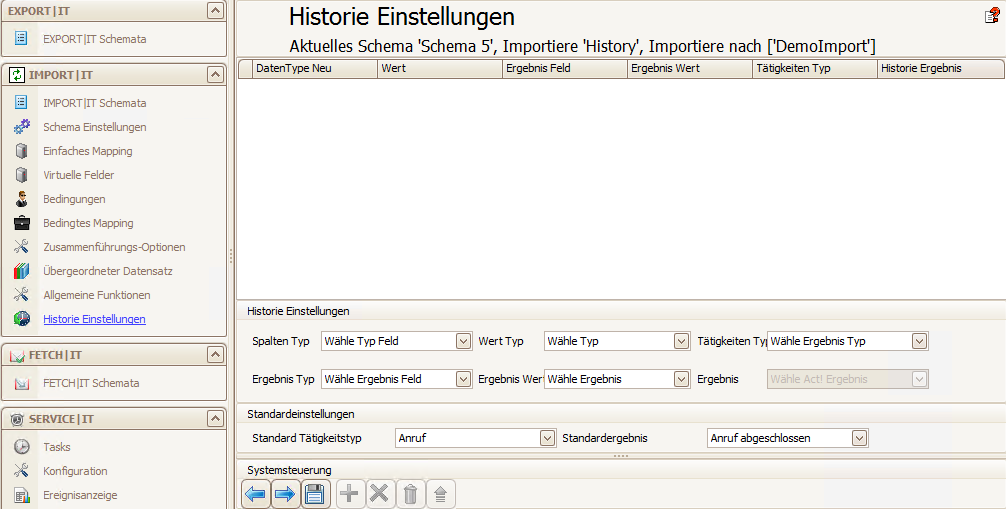Click the save diskette button
The image size is (1006, 509).
click(315, 494)
